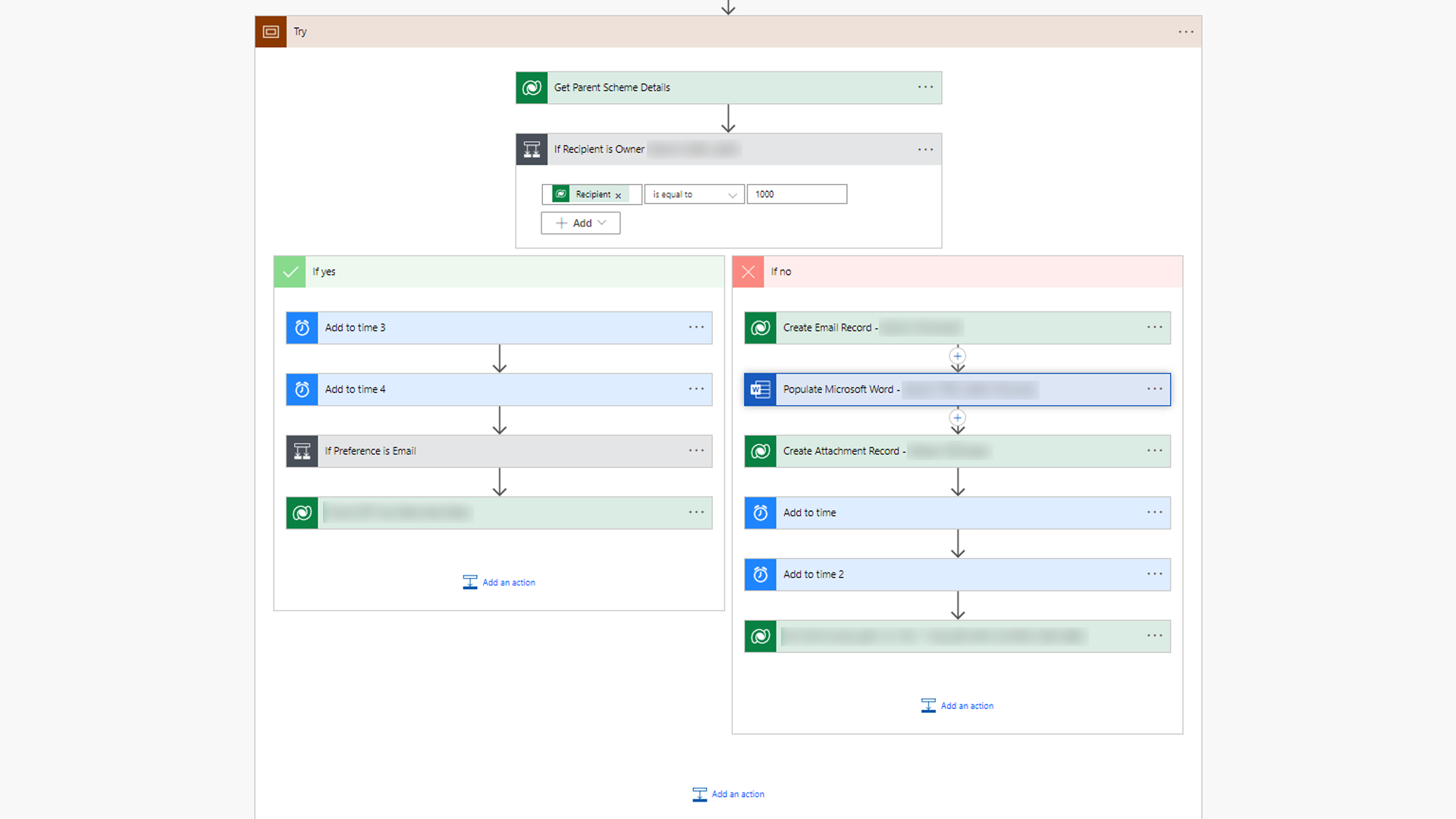Click the Dataverse icon in the Recipient token
This screenshot has width=1456, height=819.
pyautogui.click(x=561, y=194)
